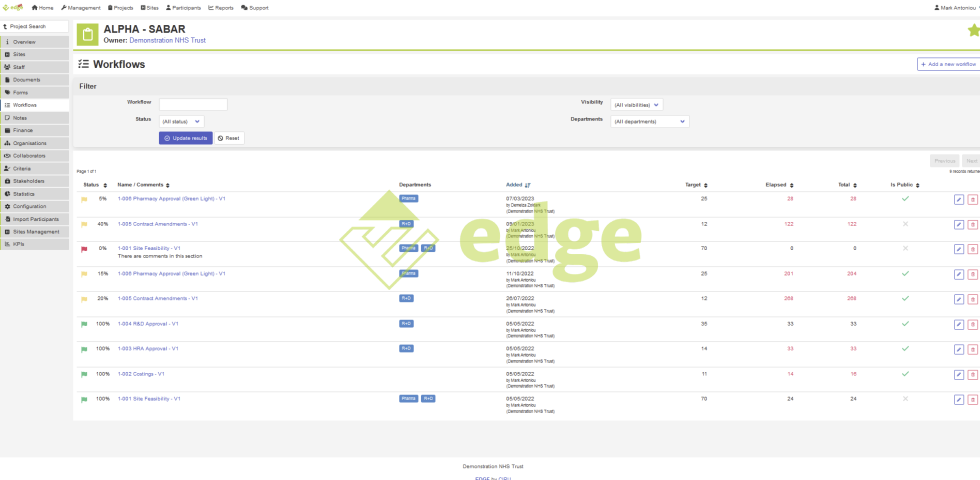
Task: Open the Departments filter dropdown
Action: (x=650, y=121)
